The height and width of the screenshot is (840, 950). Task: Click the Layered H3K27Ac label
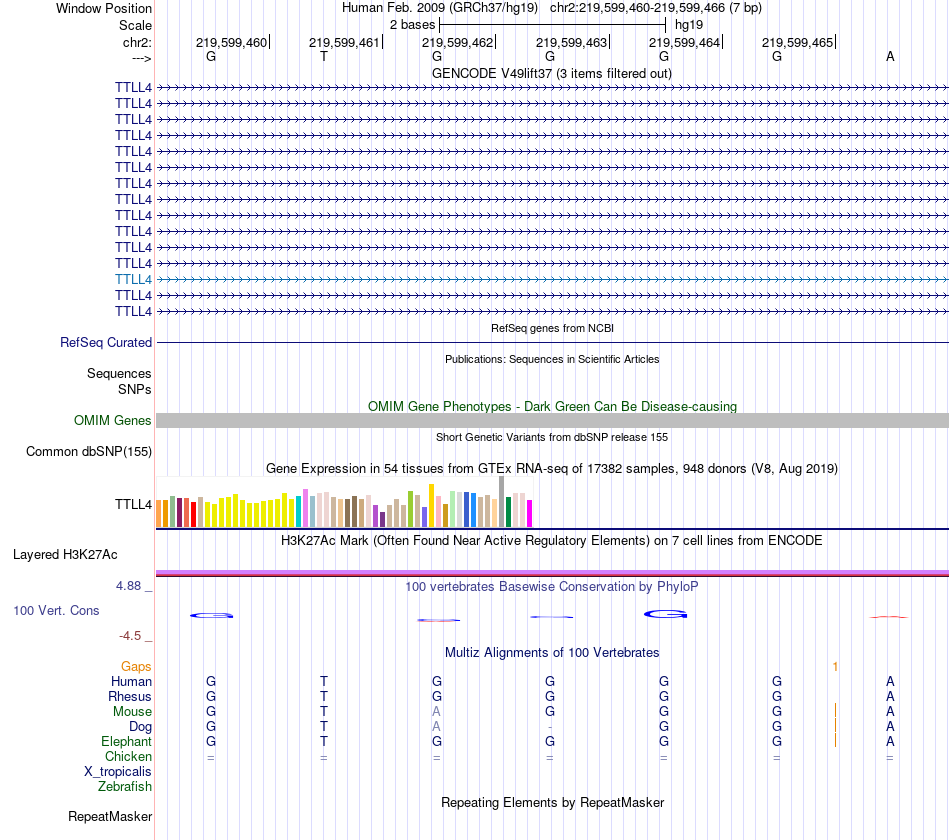click(65, 555)
